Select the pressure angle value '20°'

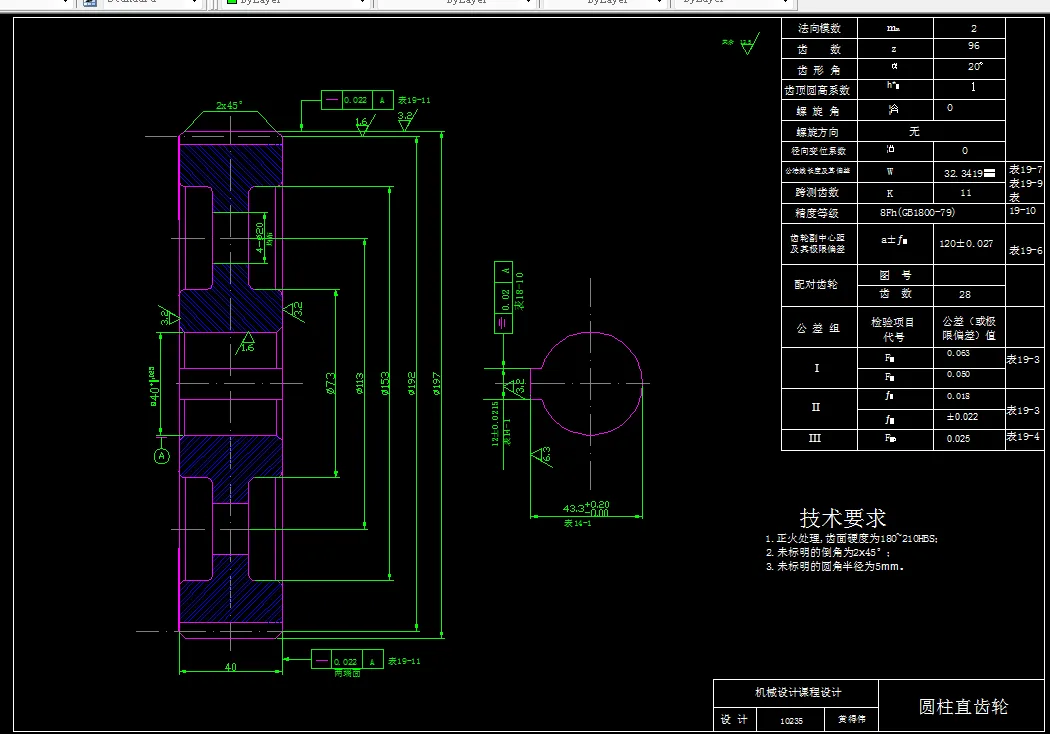click(975, 66)
